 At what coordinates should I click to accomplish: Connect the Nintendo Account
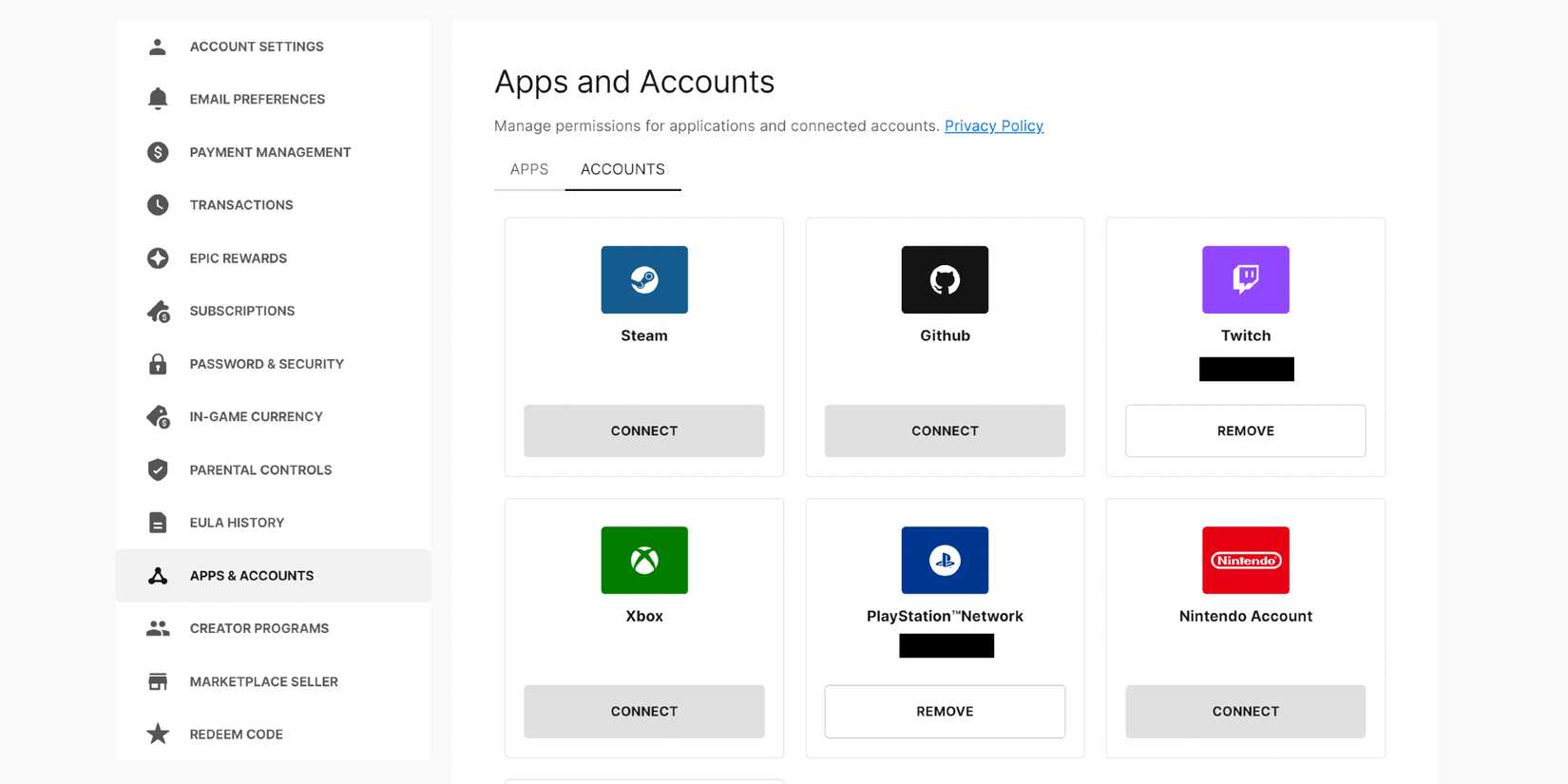click(x=1246, y=711)
